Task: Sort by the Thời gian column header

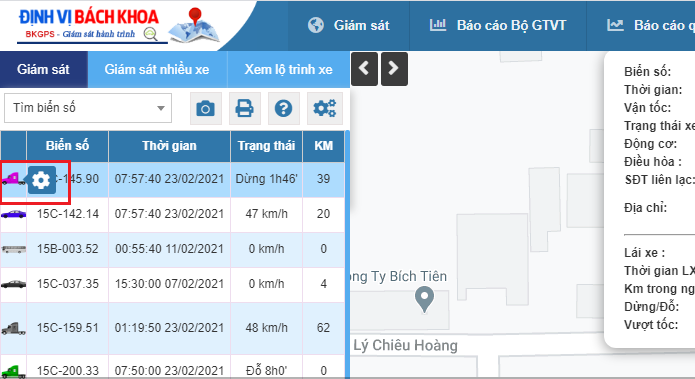Action: tap(169, 146)
